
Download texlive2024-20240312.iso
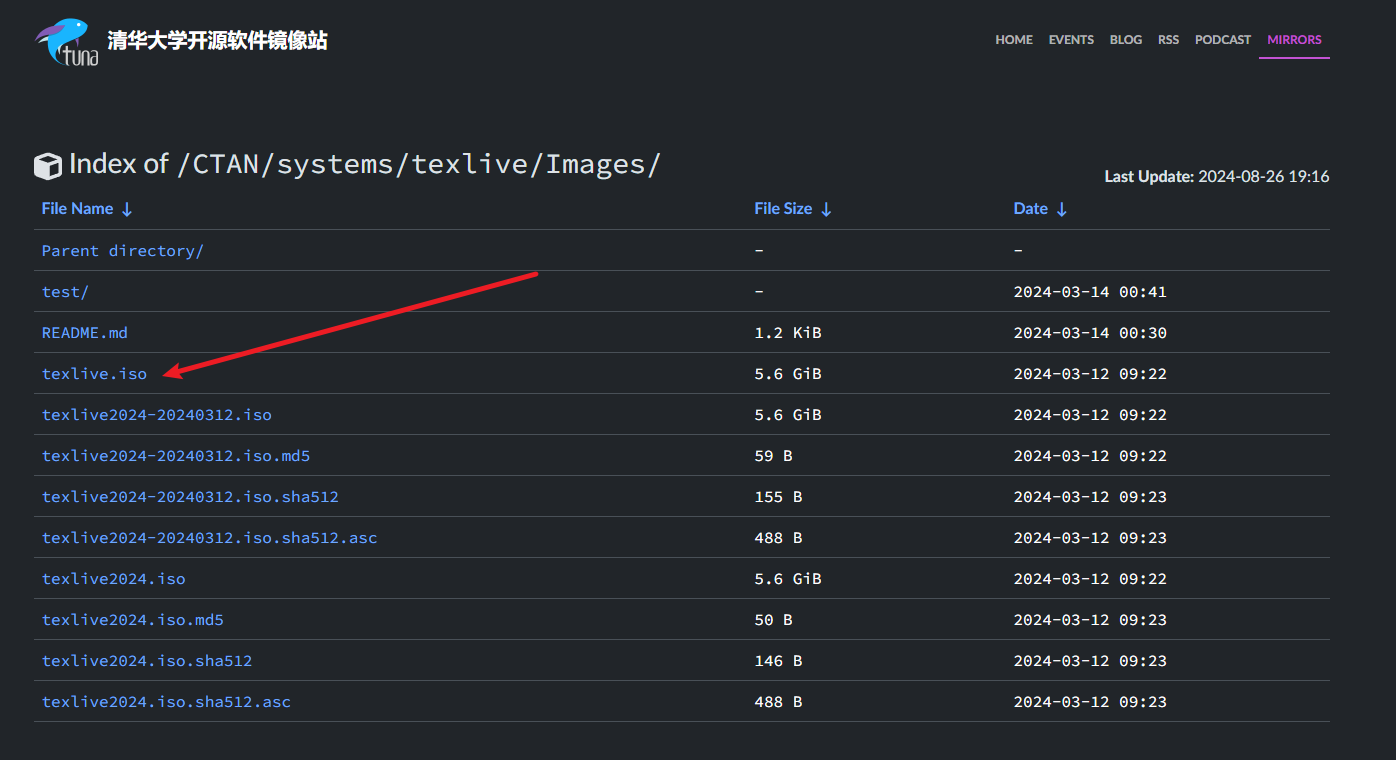tap(157, 415)
